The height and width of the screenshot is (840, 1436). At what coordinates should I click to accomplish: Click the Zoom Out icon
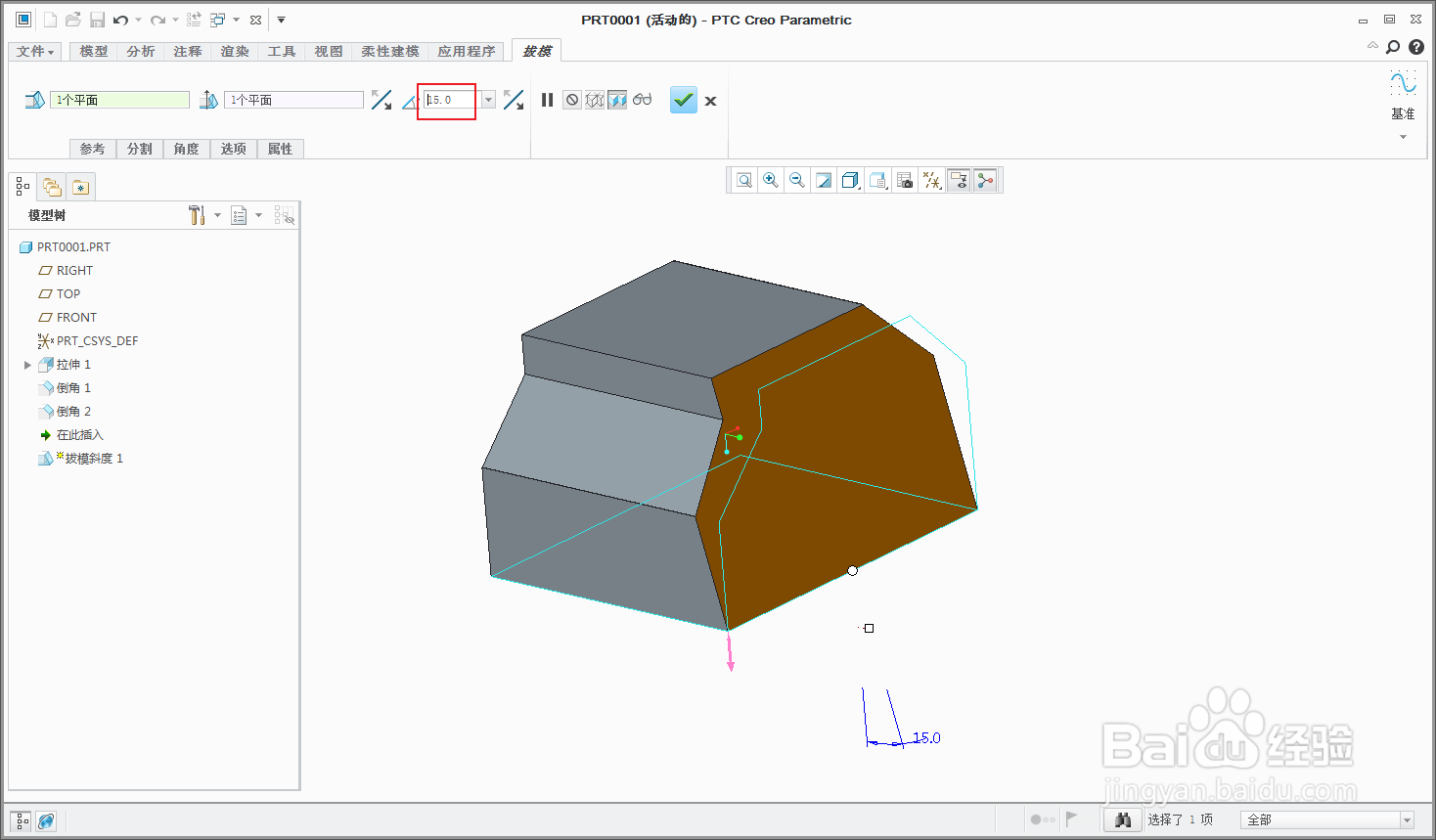point(797,180)
